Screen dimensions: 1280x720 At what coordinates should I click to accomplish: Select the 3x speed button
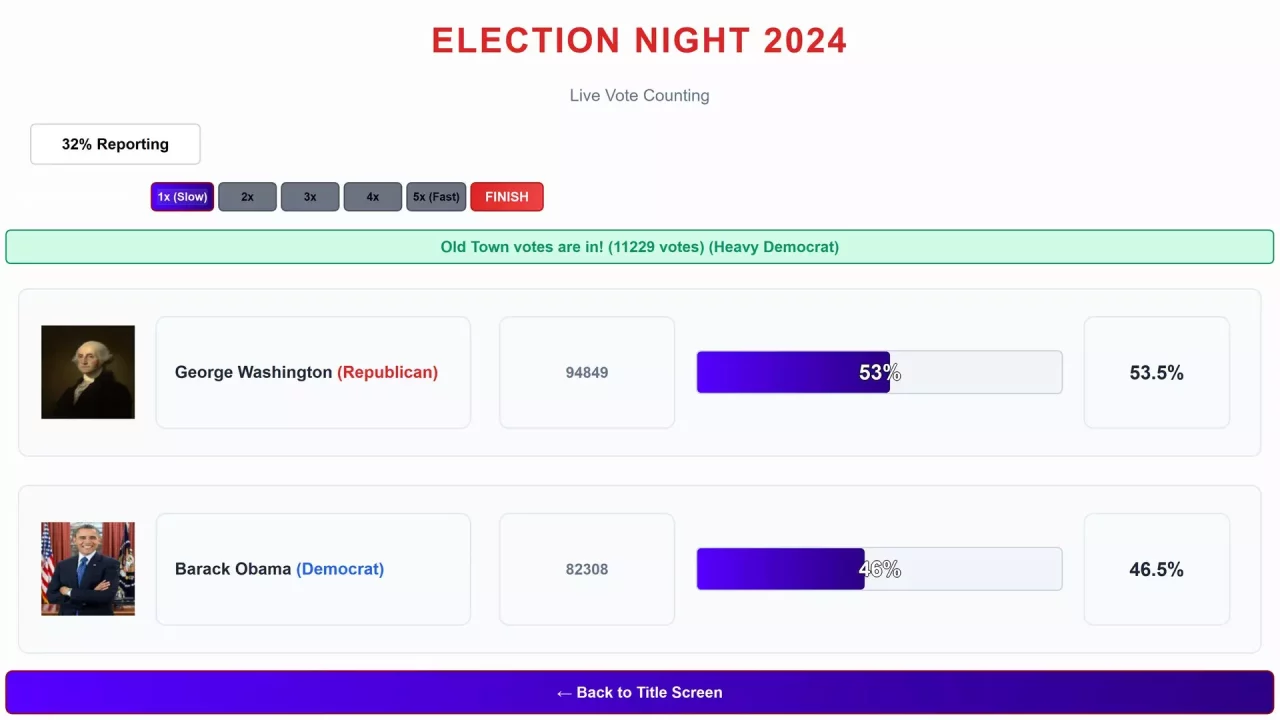[x=310, y=196]
